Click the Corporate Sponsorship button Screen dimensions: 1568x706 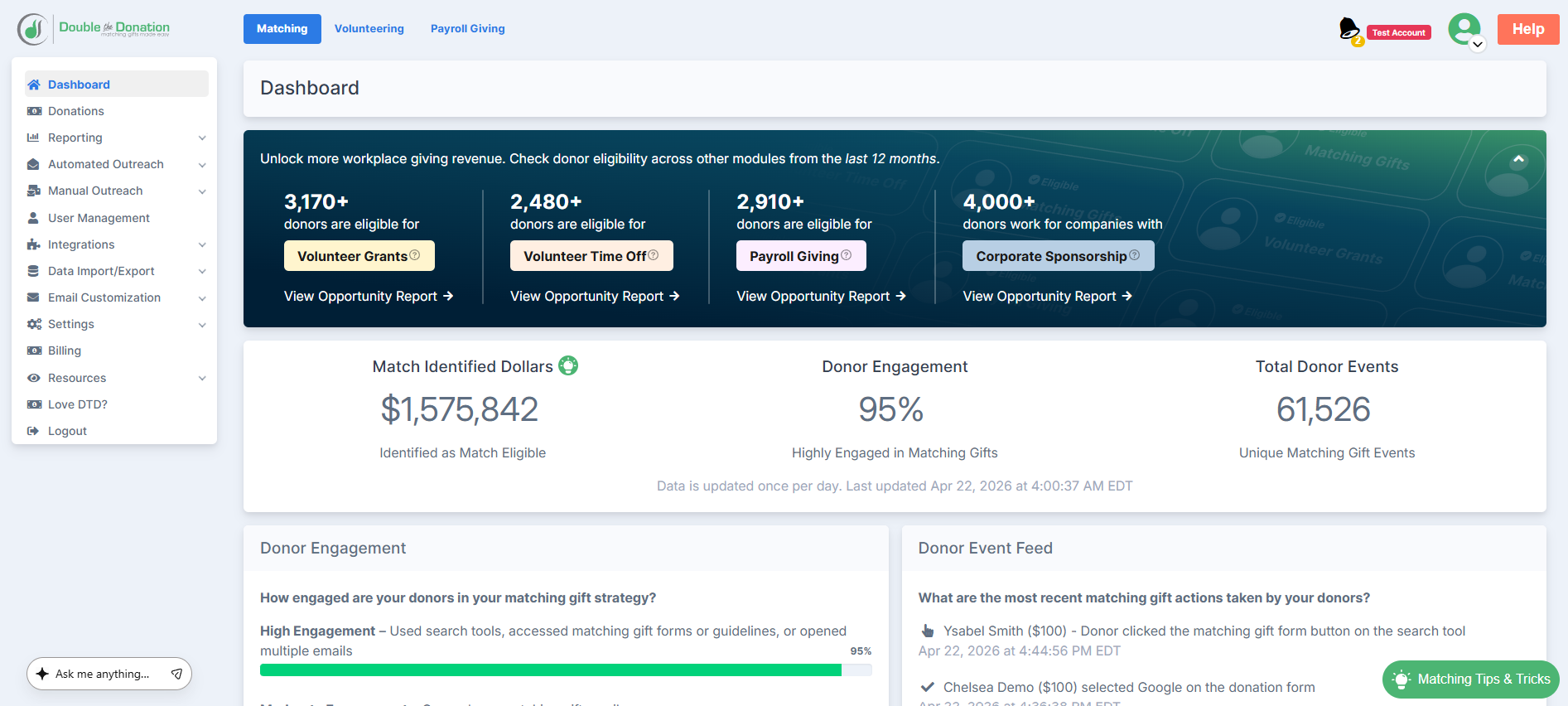click(x=1059, y=256)
